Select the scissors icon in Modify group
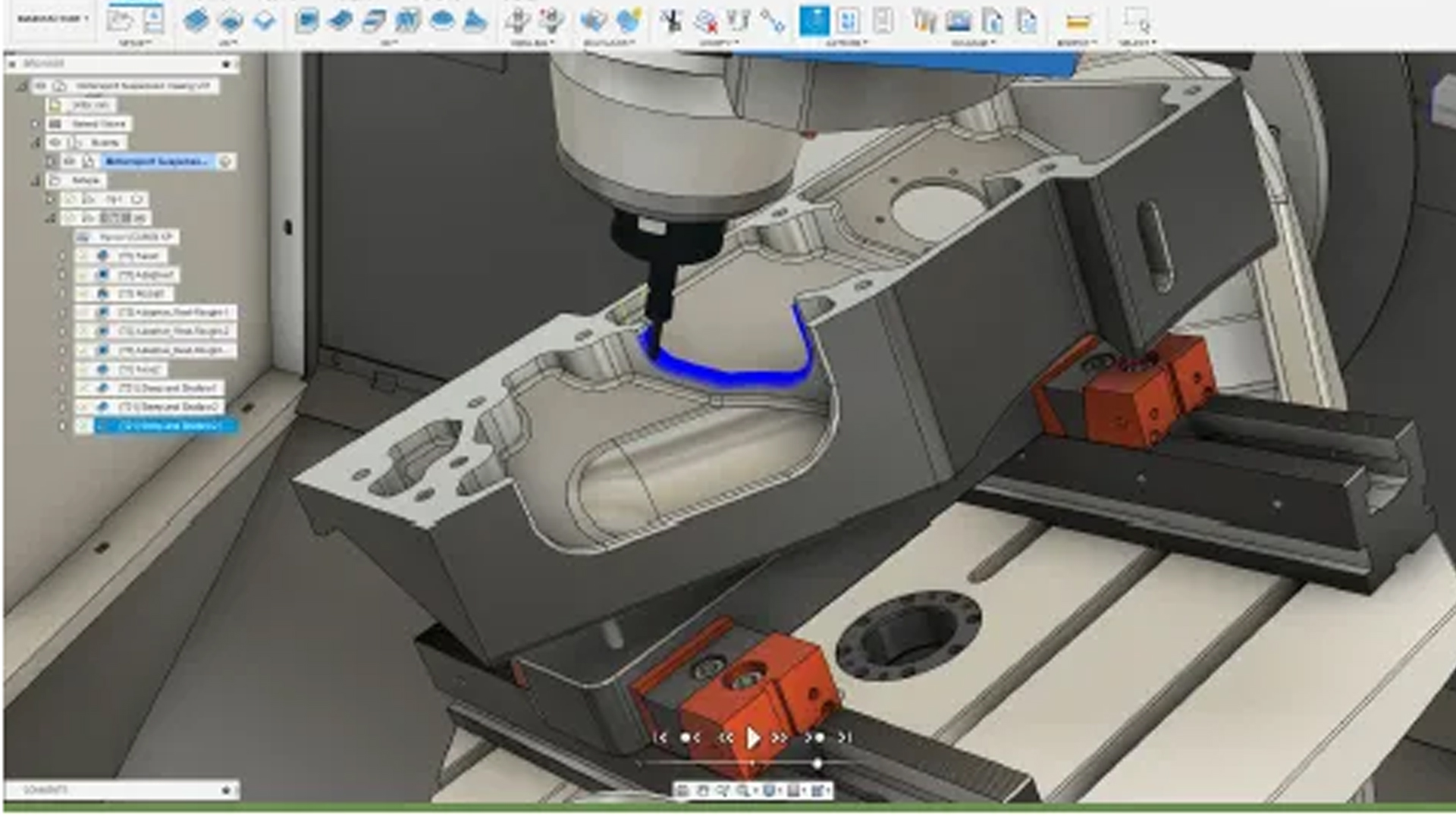This screenshot has width=1456, height=819. click(671, 21)
